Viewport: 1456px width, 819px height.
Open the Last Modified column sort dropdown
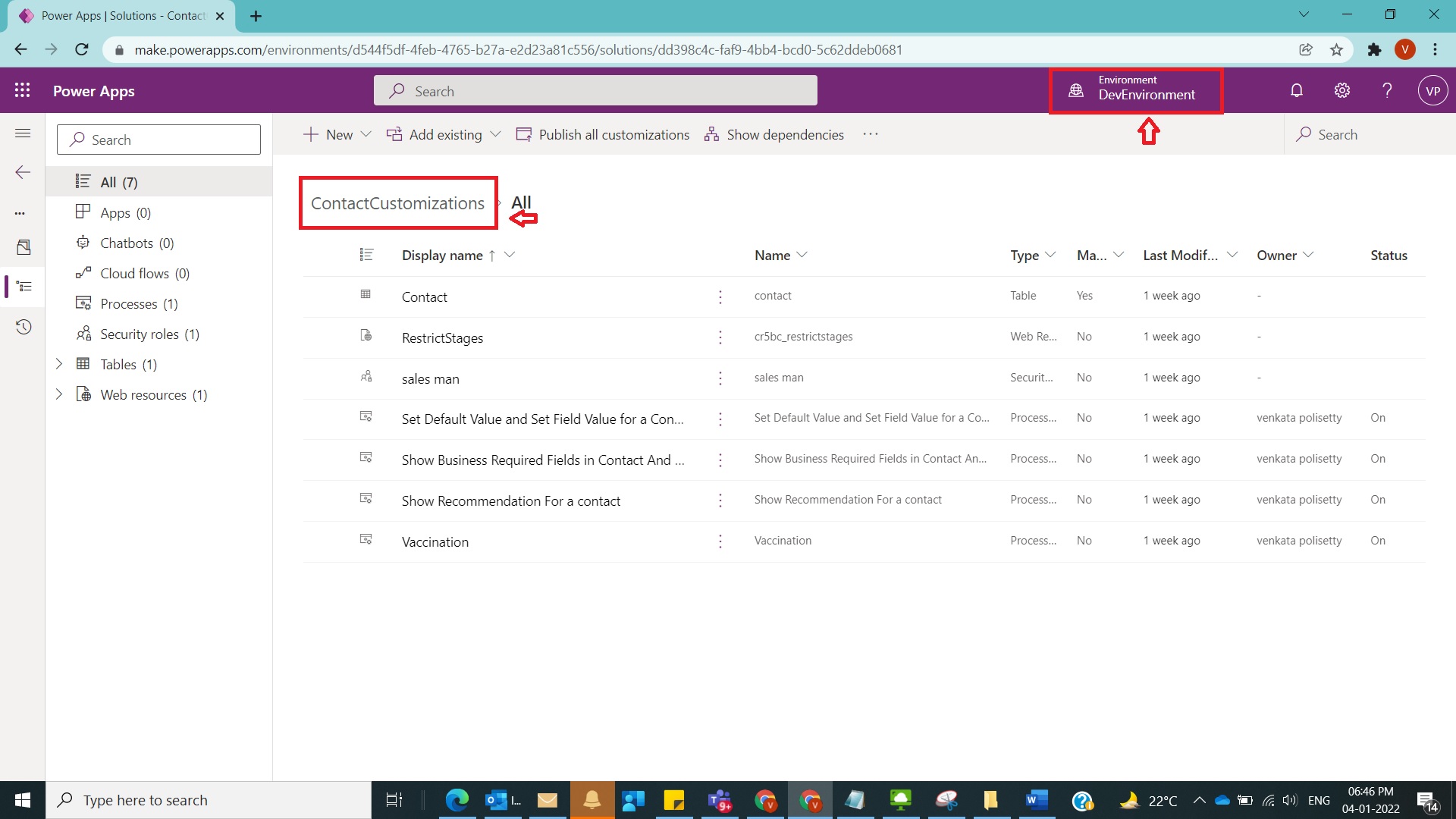(1232, 255)
